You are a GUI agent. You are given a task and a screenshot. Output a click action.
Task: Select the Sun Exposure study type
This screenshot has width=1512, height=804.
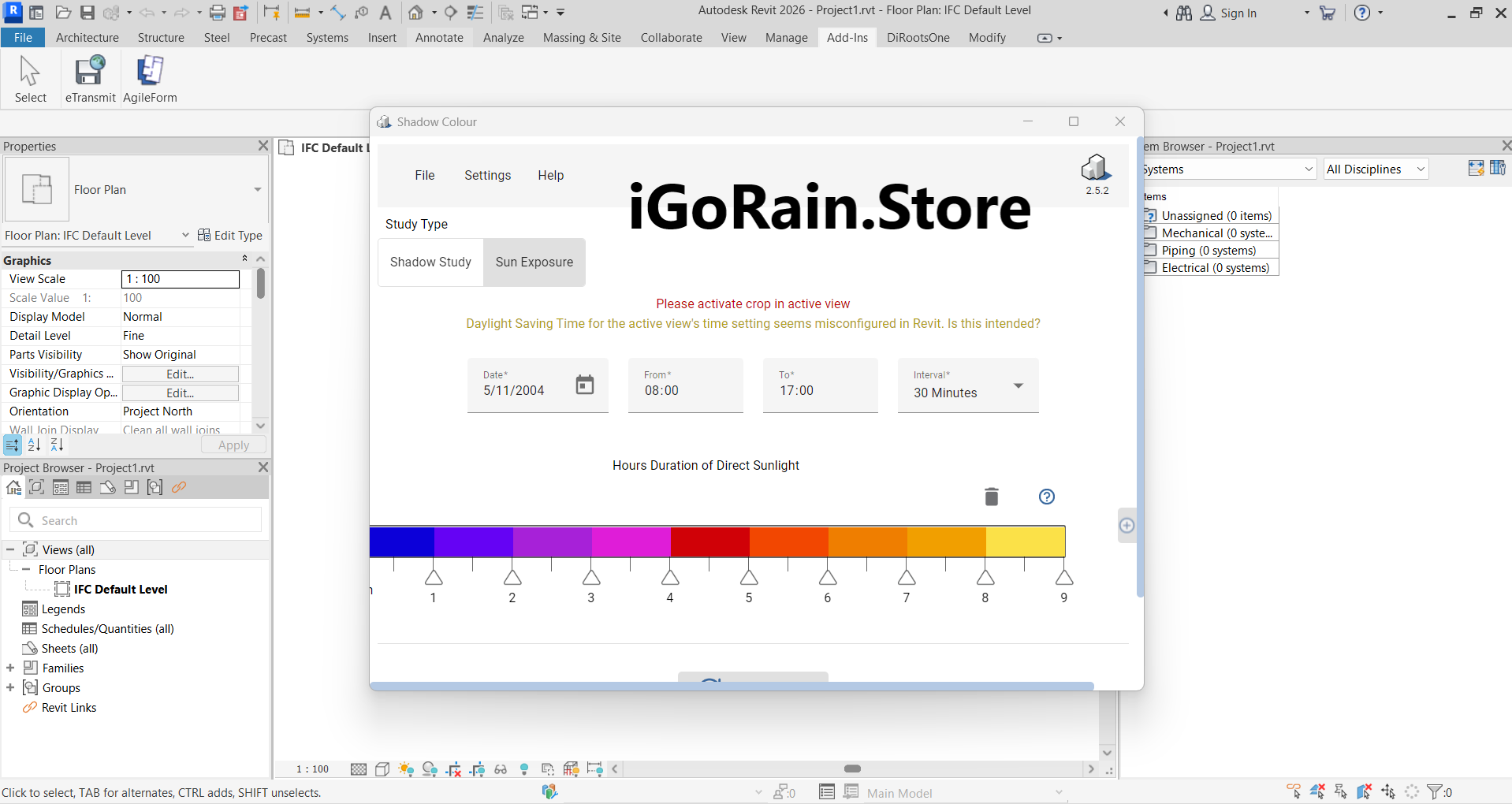(x=534, y=262)
